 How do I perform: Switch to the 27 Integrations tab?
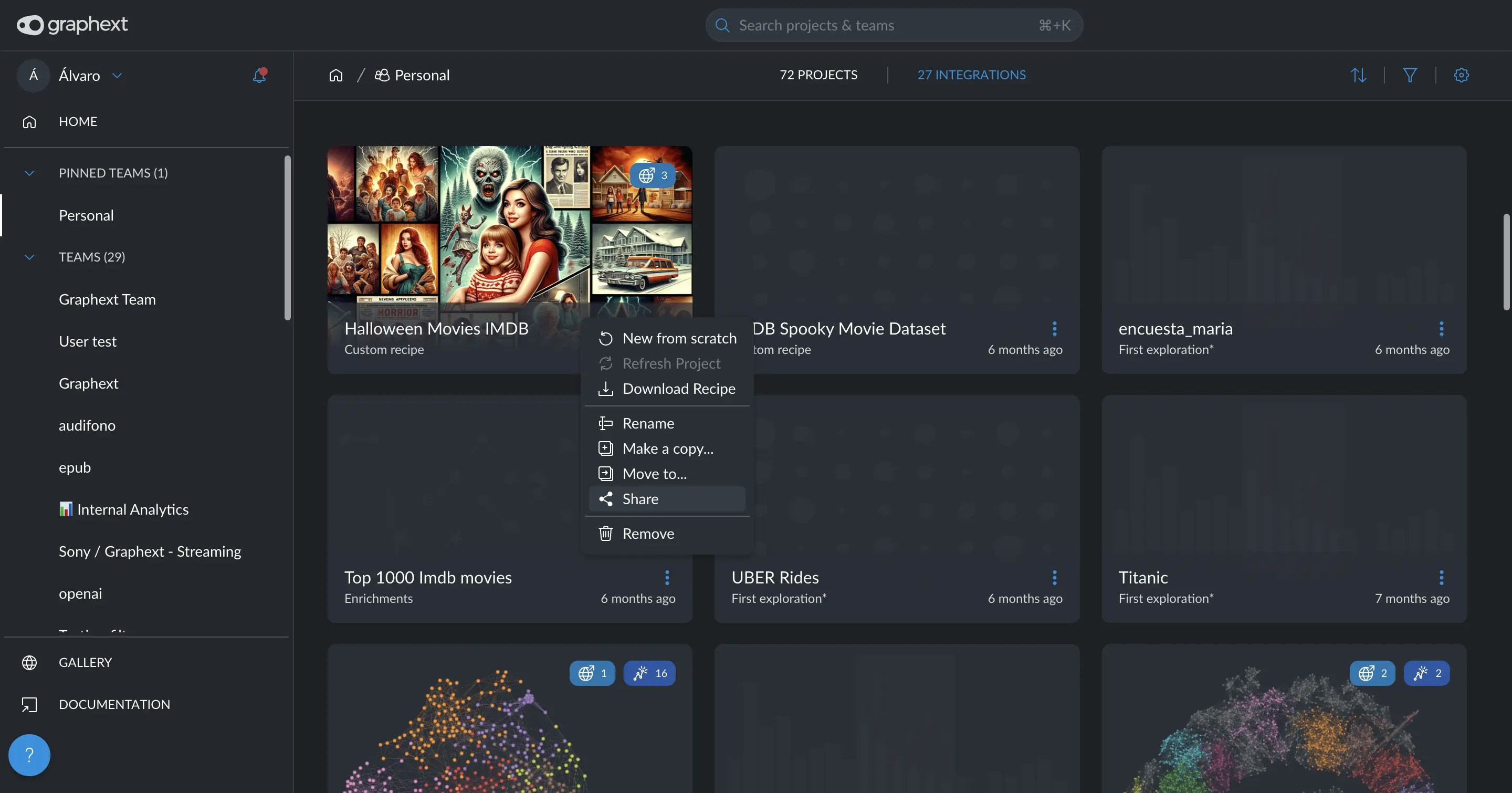(x=971, y=75)
